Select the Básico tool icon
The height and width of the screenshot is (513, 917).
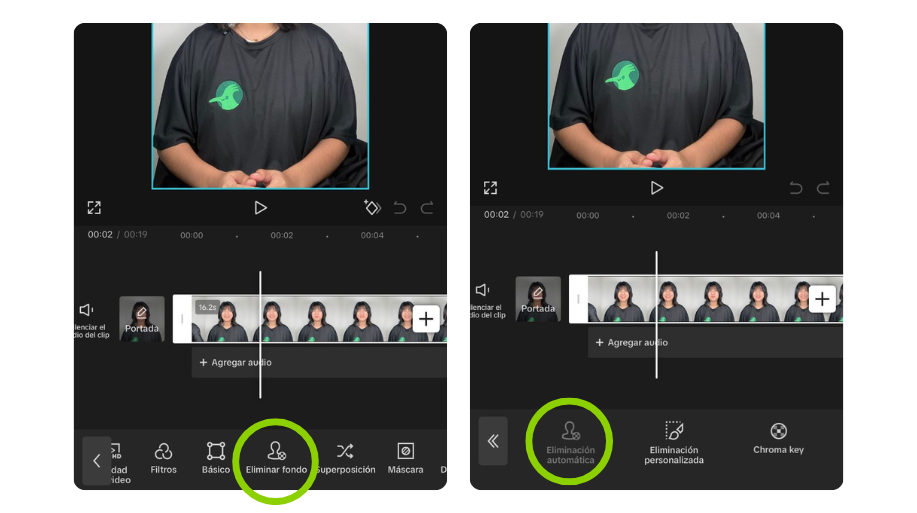pos(215,457)
